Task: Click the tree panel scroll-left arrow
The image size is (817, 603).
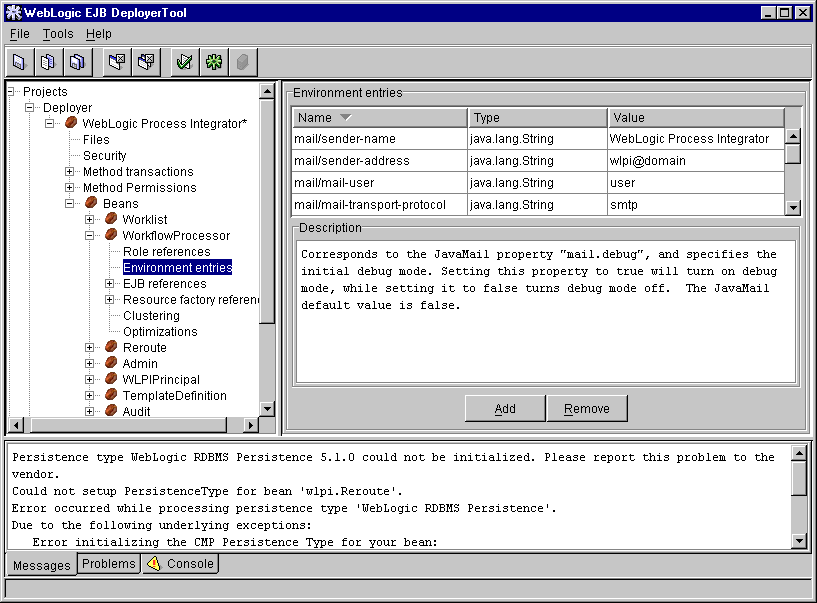Action: pyautogui.click(x=16, y=425)
